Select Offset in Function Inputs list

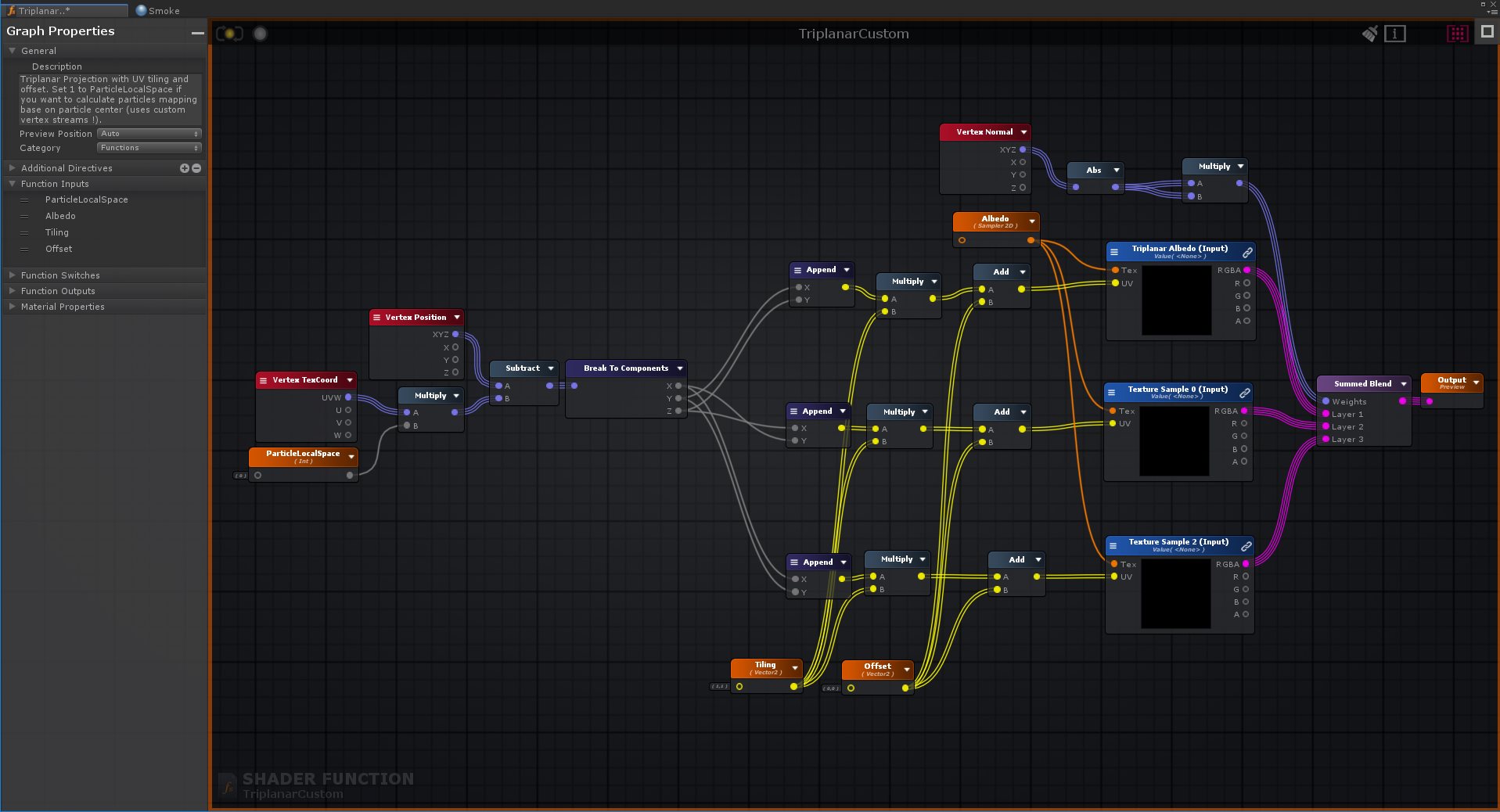tap(59, 249)
